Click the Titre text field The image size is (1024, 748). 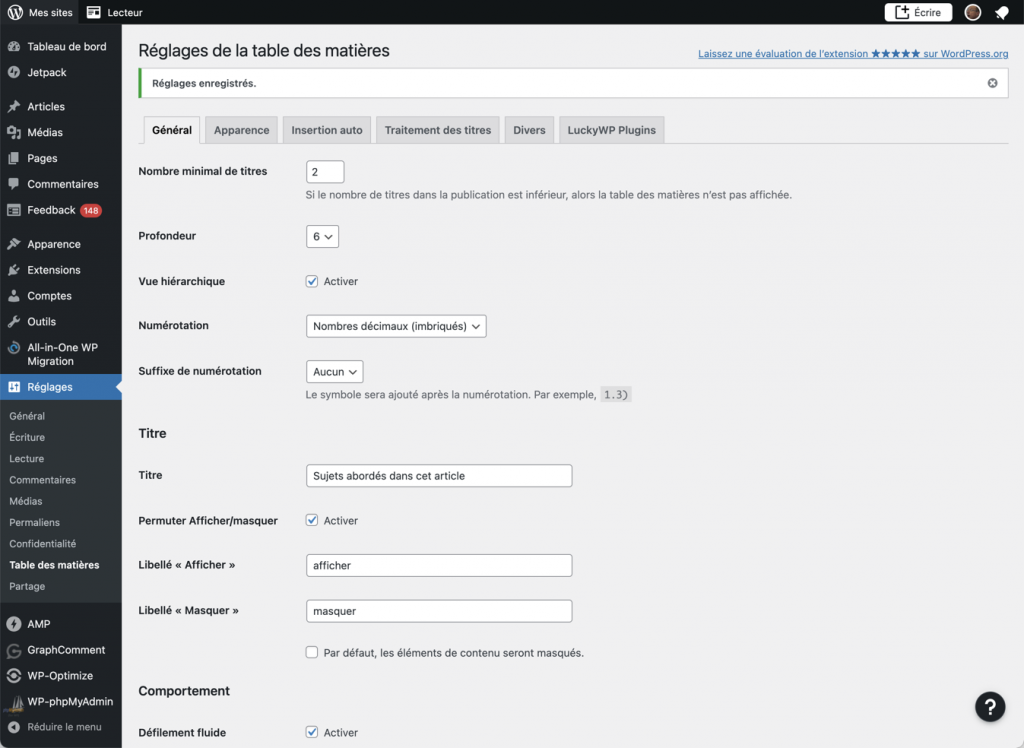pos(439,476)
